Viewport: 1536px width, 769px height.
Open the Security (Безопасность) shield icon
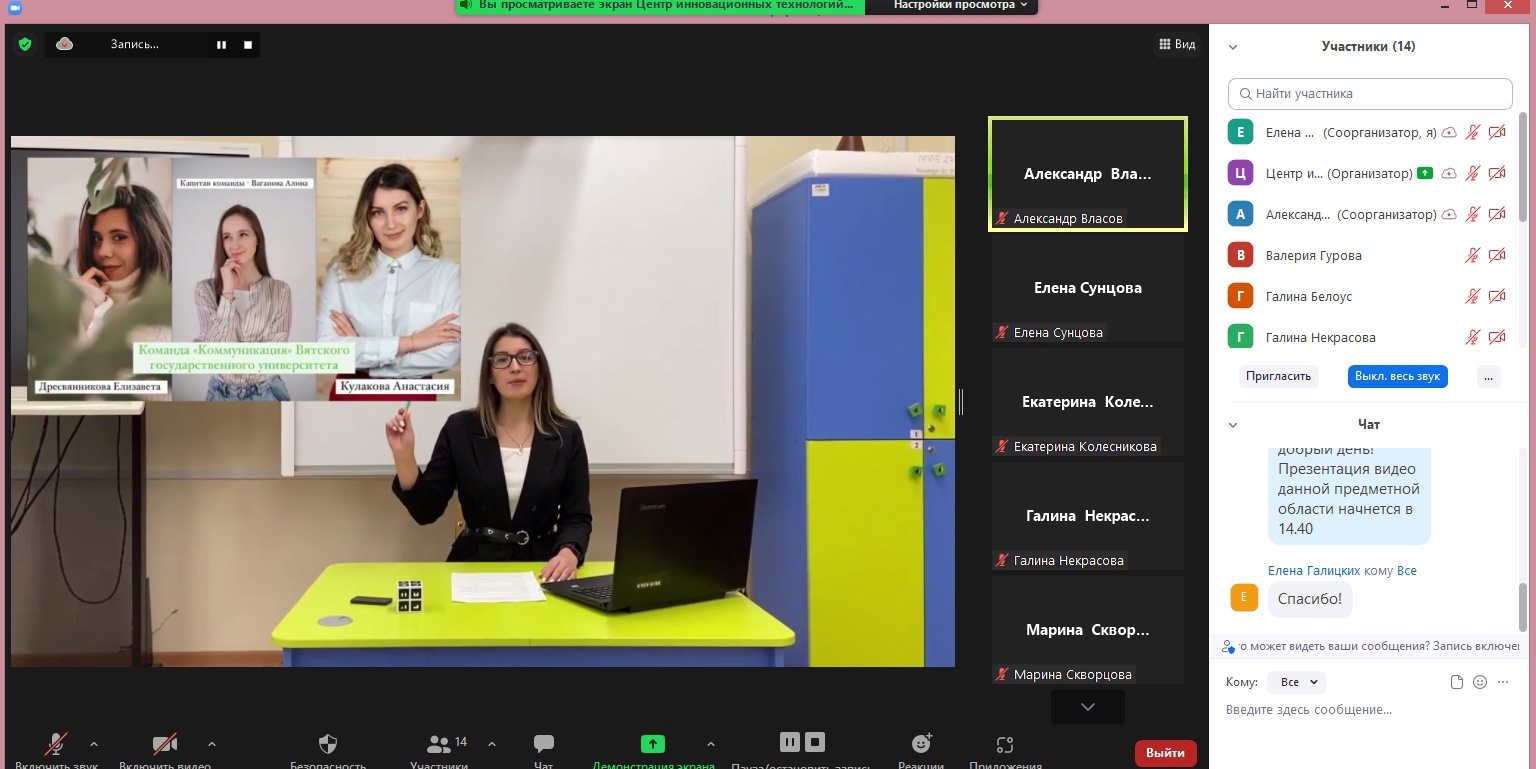(x=328, y=744)
